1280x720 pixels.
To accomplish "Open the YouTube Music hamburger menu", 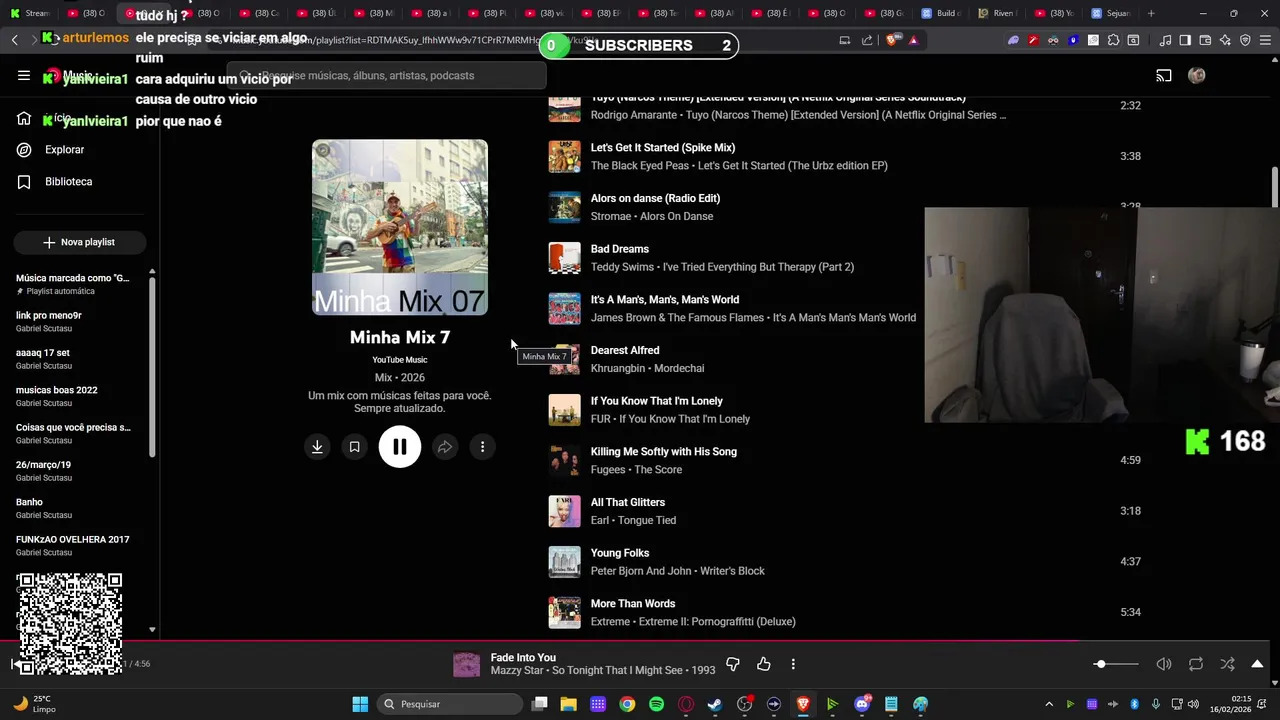I will pos(24,75).
